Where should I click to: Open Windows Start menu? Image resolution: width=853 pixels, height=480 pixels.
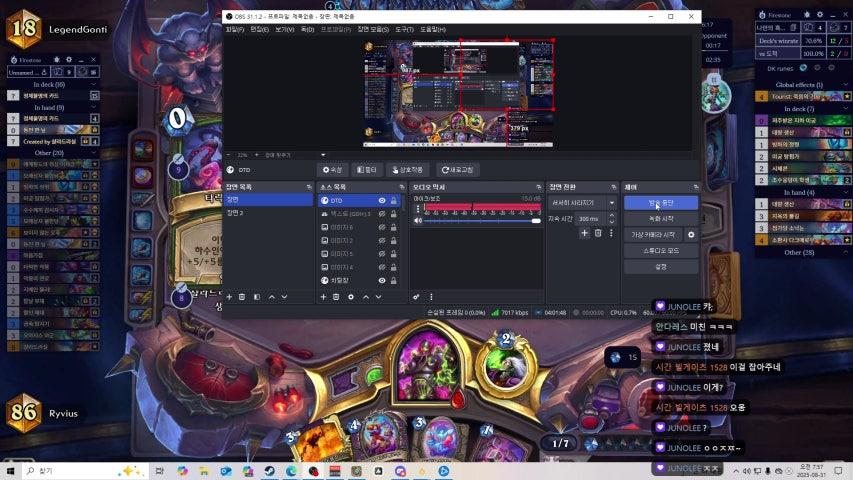10,471
